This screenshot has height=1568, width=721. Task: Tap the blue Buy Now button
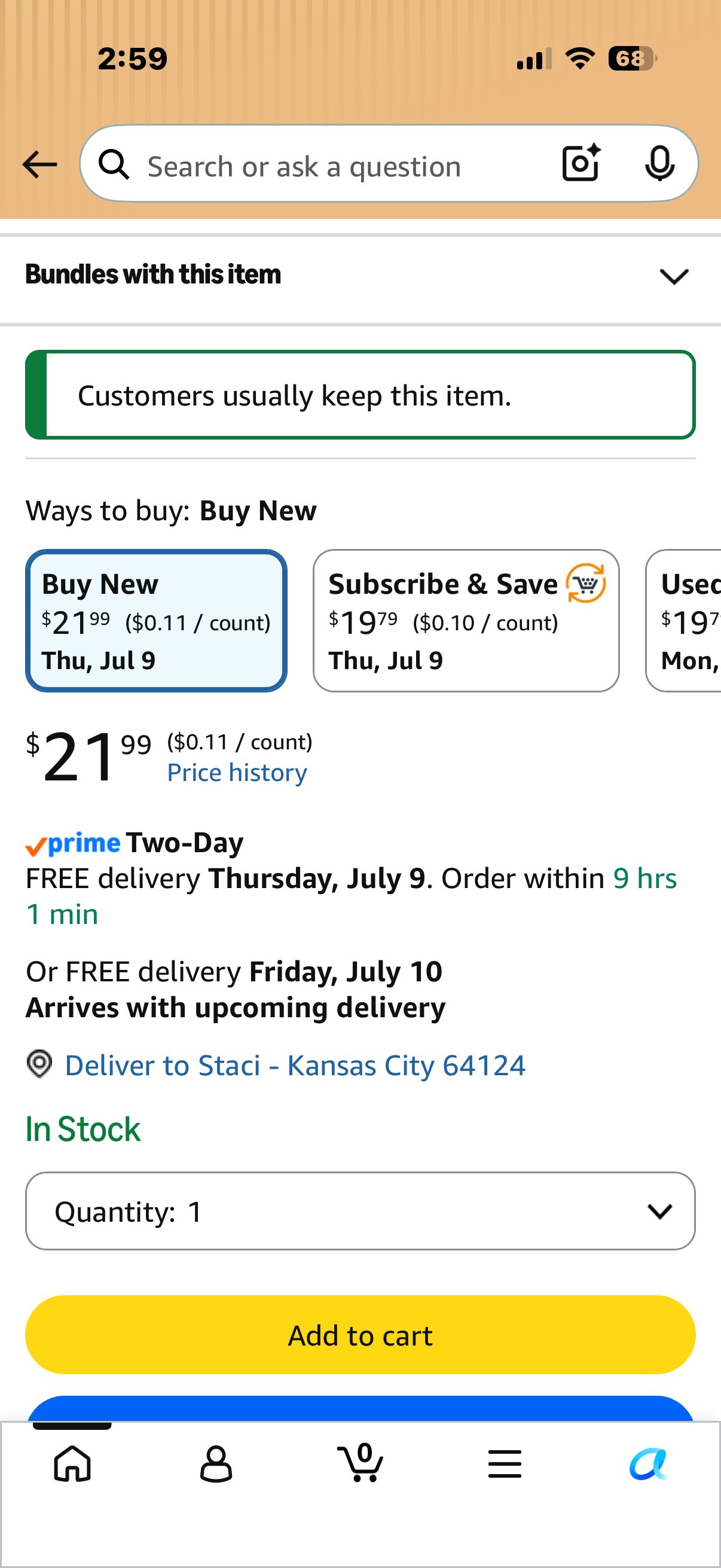(x=360, y=1408)
